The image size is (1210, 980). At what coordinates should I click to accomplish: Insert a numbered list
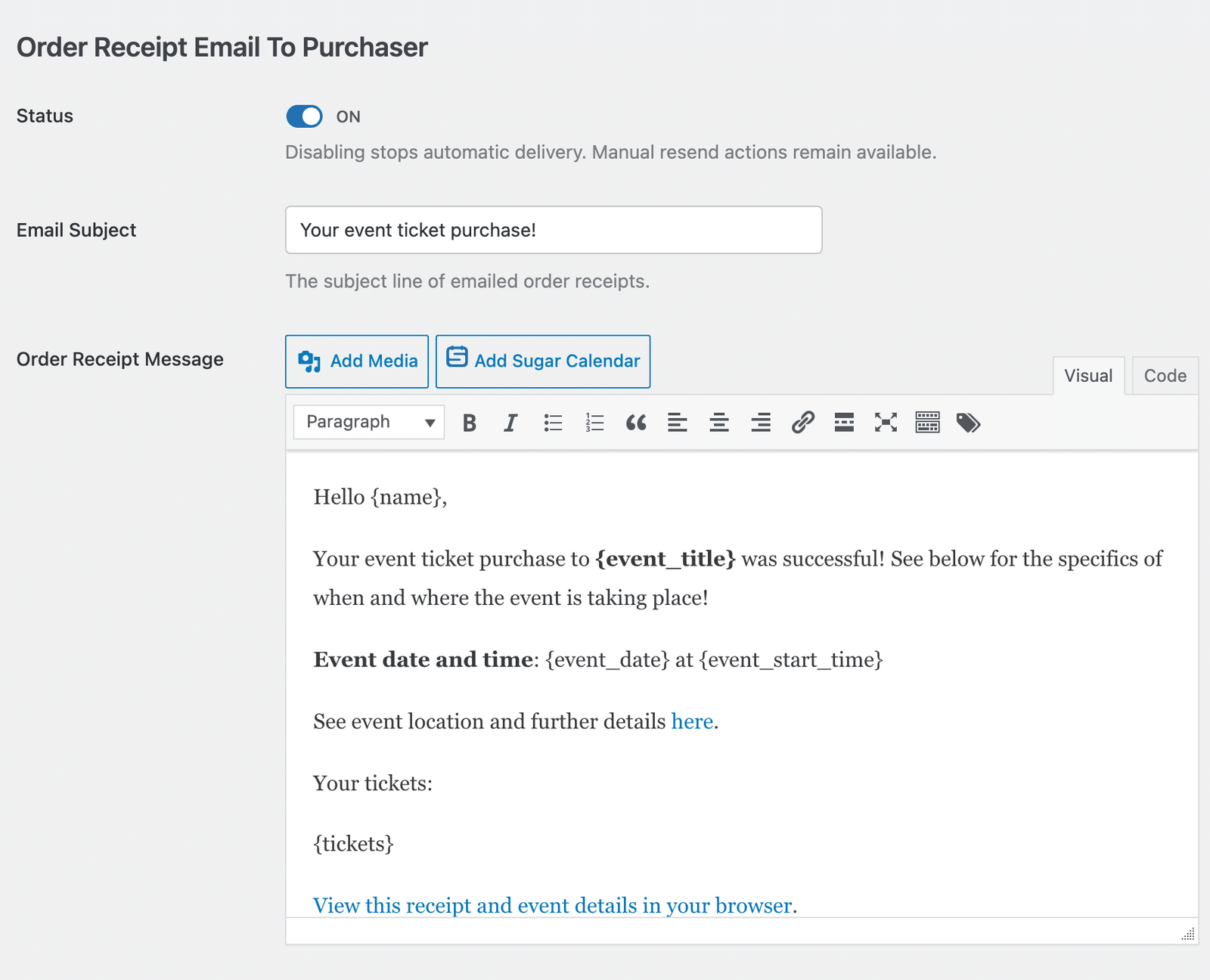click(594, 423)
